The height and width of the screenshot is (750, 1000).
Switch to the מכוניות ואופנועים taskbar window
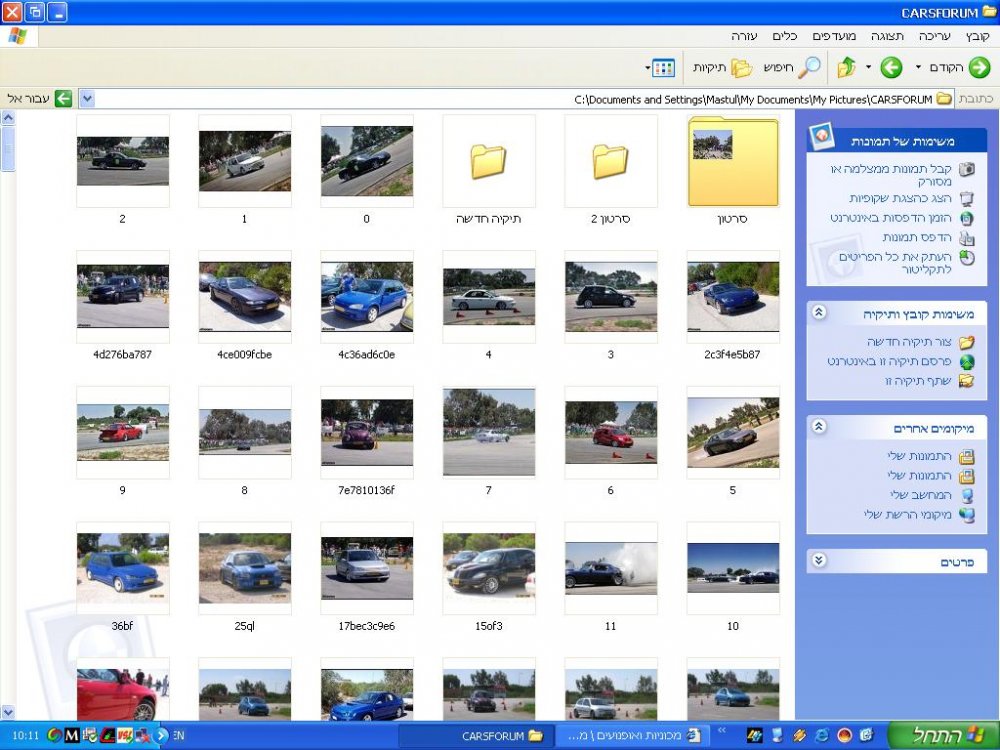pos(631,736)
